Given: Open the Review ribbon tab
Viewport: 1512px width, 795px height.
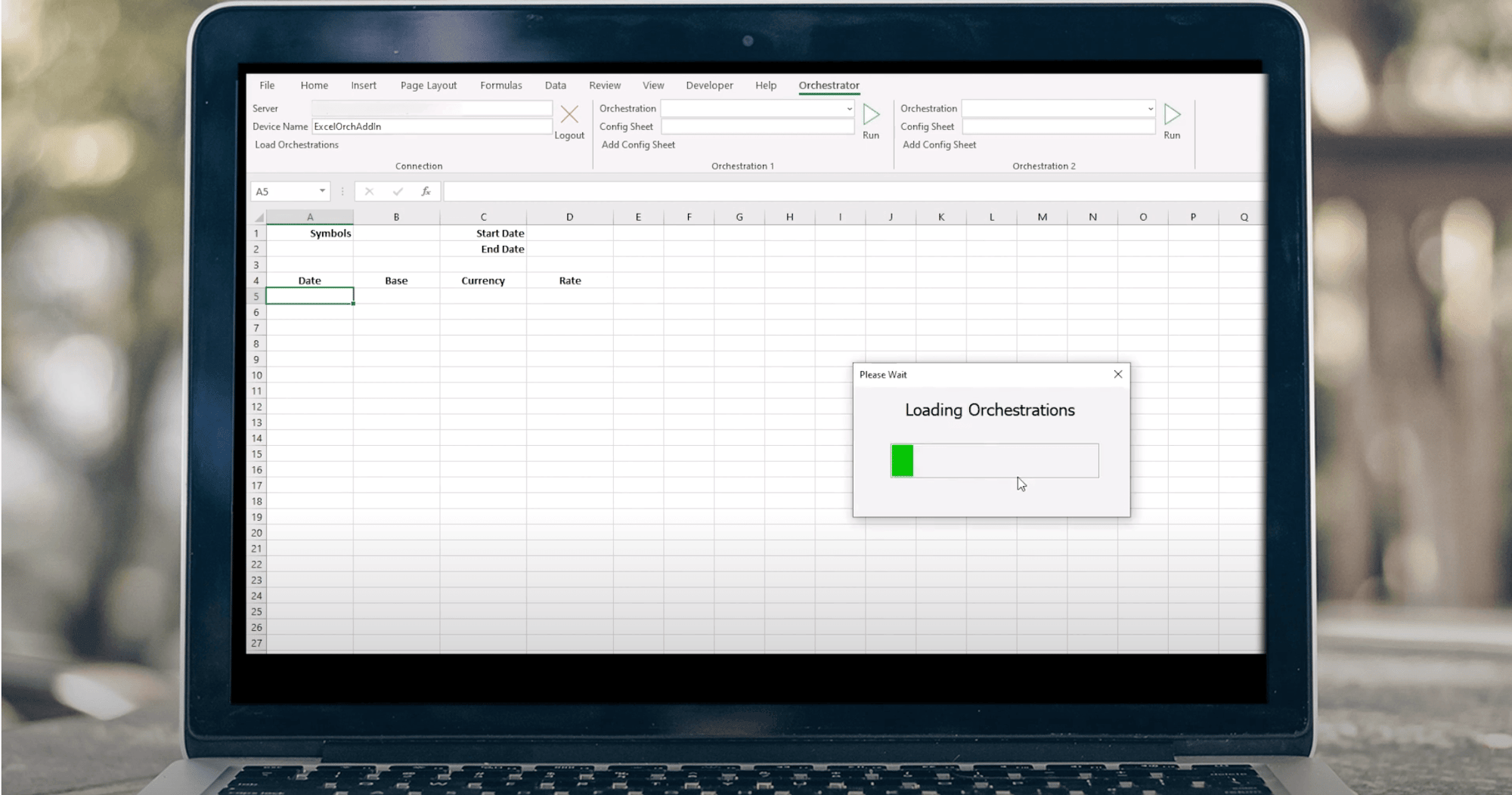Looking at the screenshot, I should [605, 85].
